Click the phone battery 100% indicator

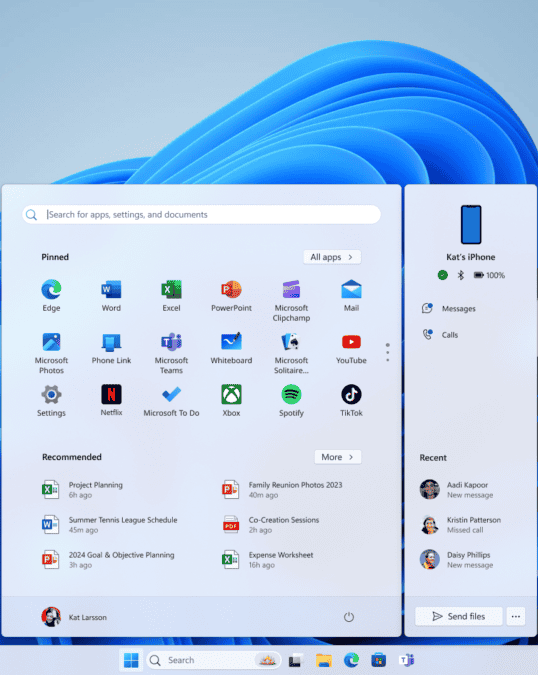click(x=489, y=275)
